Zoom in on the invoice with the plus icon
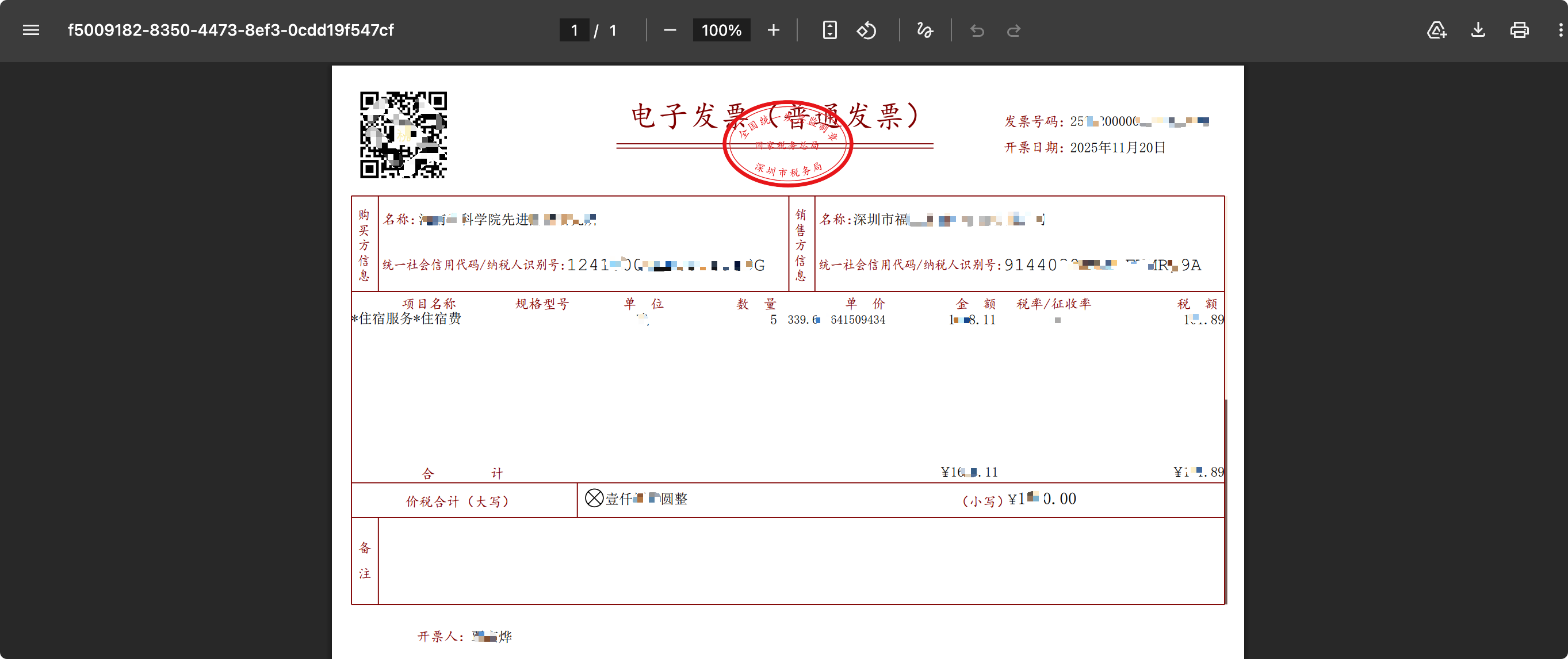 pos(772,30)
